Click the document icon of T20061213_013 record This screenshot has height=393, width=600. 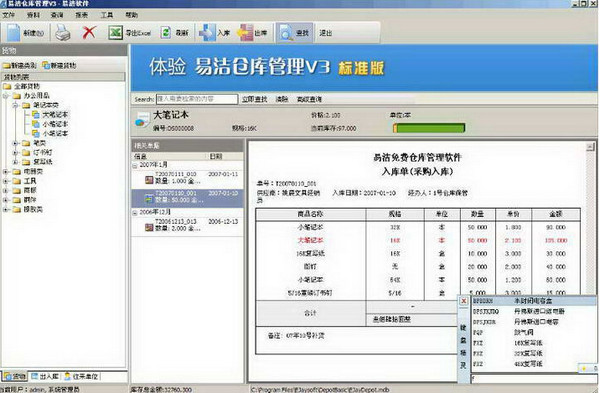(x=149, y=227)
